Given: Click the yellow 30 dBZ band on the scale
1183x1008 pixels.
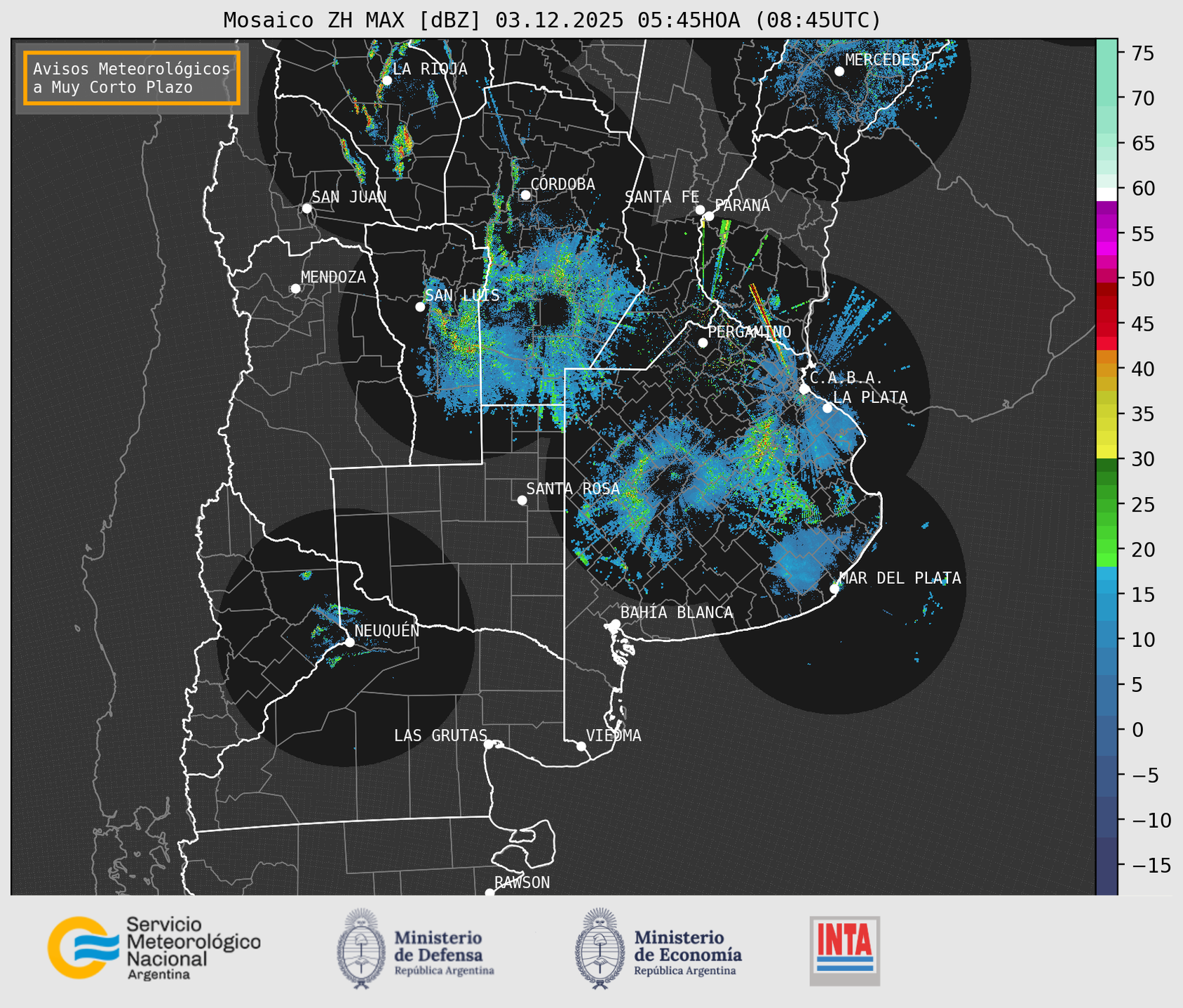Looking at the screenshot, I should coord(1107,451).
